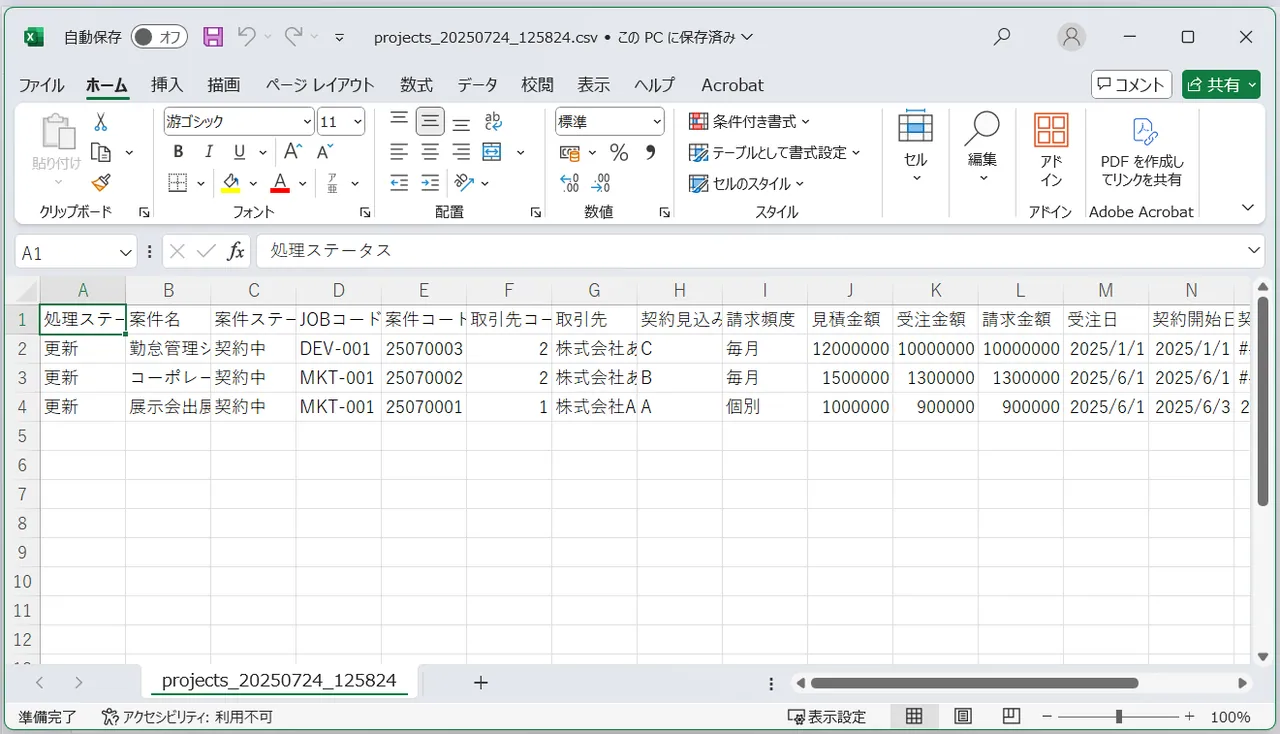Click the 共有 share button
This screenshot has width=1280, height=734.
tap(1221, 85)
